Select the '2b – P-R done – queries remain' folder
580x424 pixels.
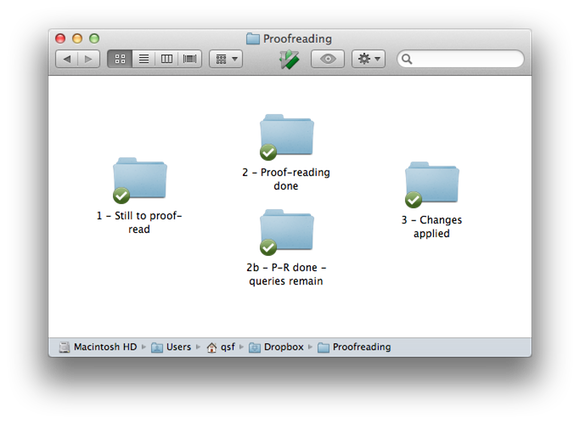tap(287, 232)
